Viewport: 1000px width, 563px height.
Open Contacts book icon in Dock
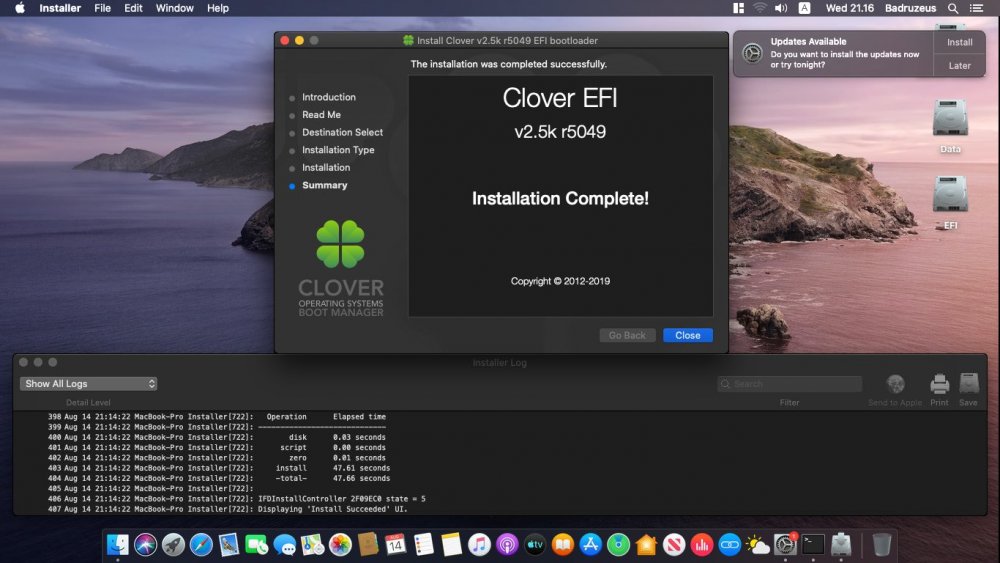[368, 545]
